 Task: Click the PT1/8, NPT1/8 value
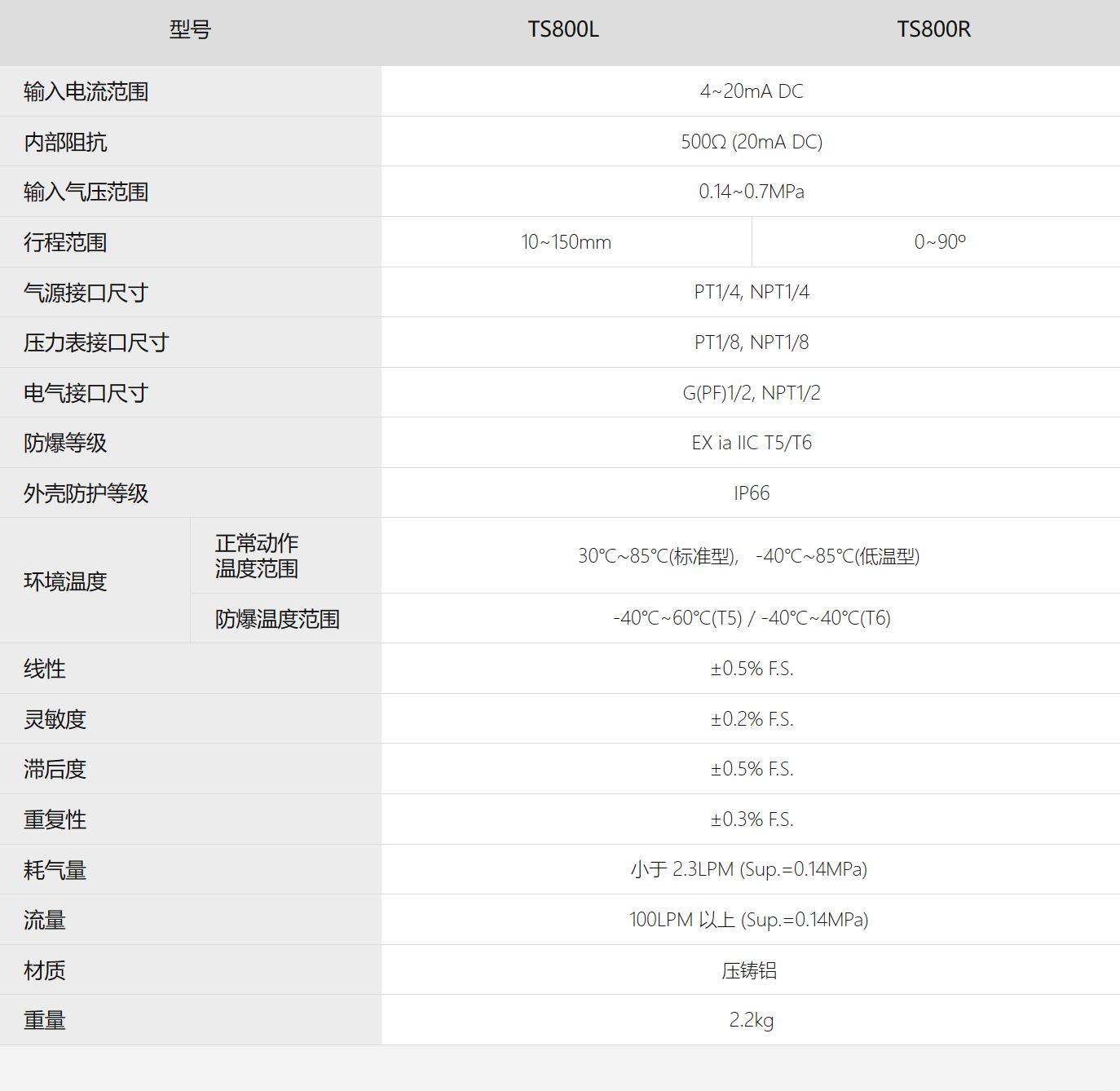coord(751,342)
